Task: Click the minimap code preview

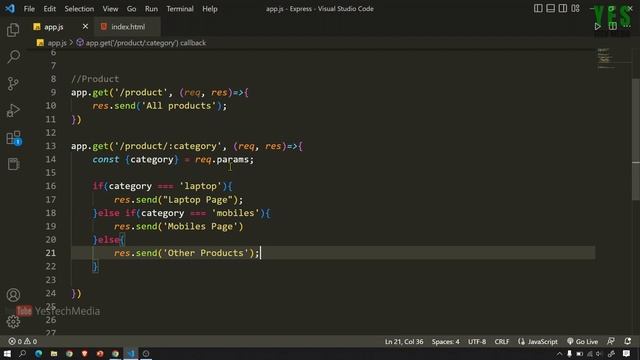Action: (x=606, y=58)
